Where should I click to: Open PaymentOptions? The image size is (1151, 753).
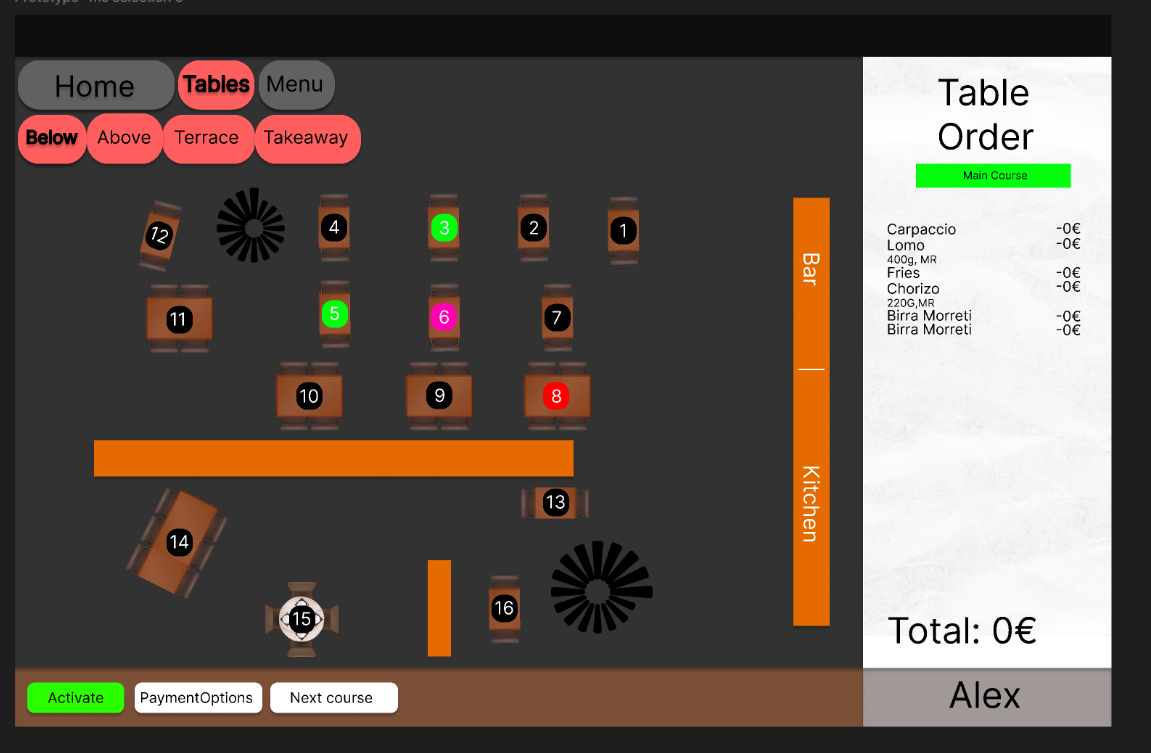point(197,698)
